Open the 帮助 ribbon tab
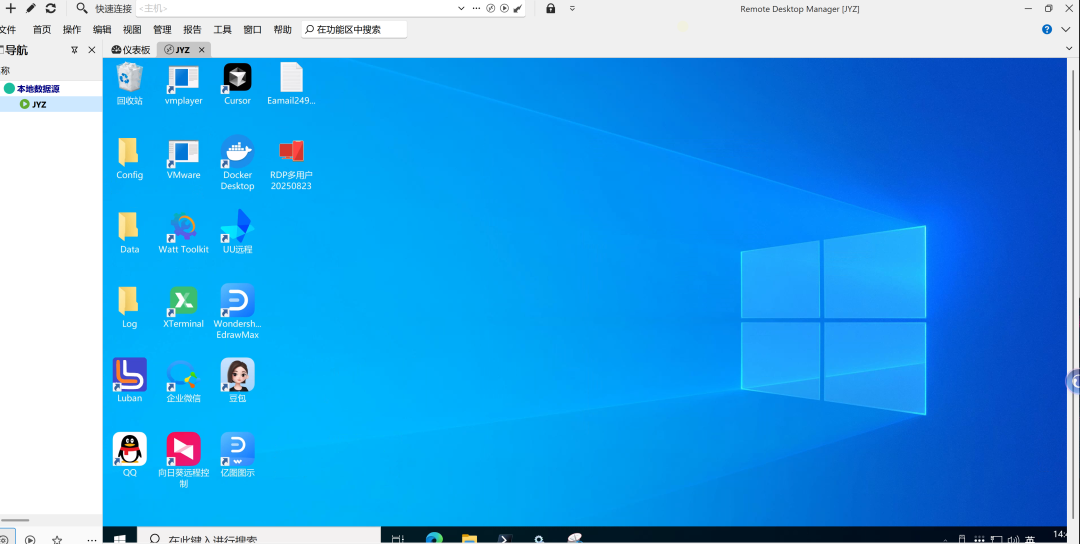The width and height of the screenshot is (1080, 544). [282, 30]
